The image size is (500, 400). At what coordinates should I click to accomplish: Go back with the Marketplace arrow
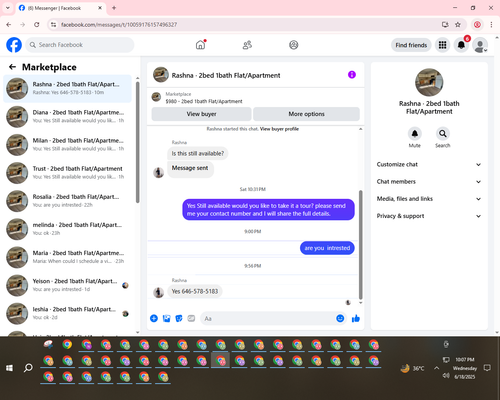tap(12, 67)
